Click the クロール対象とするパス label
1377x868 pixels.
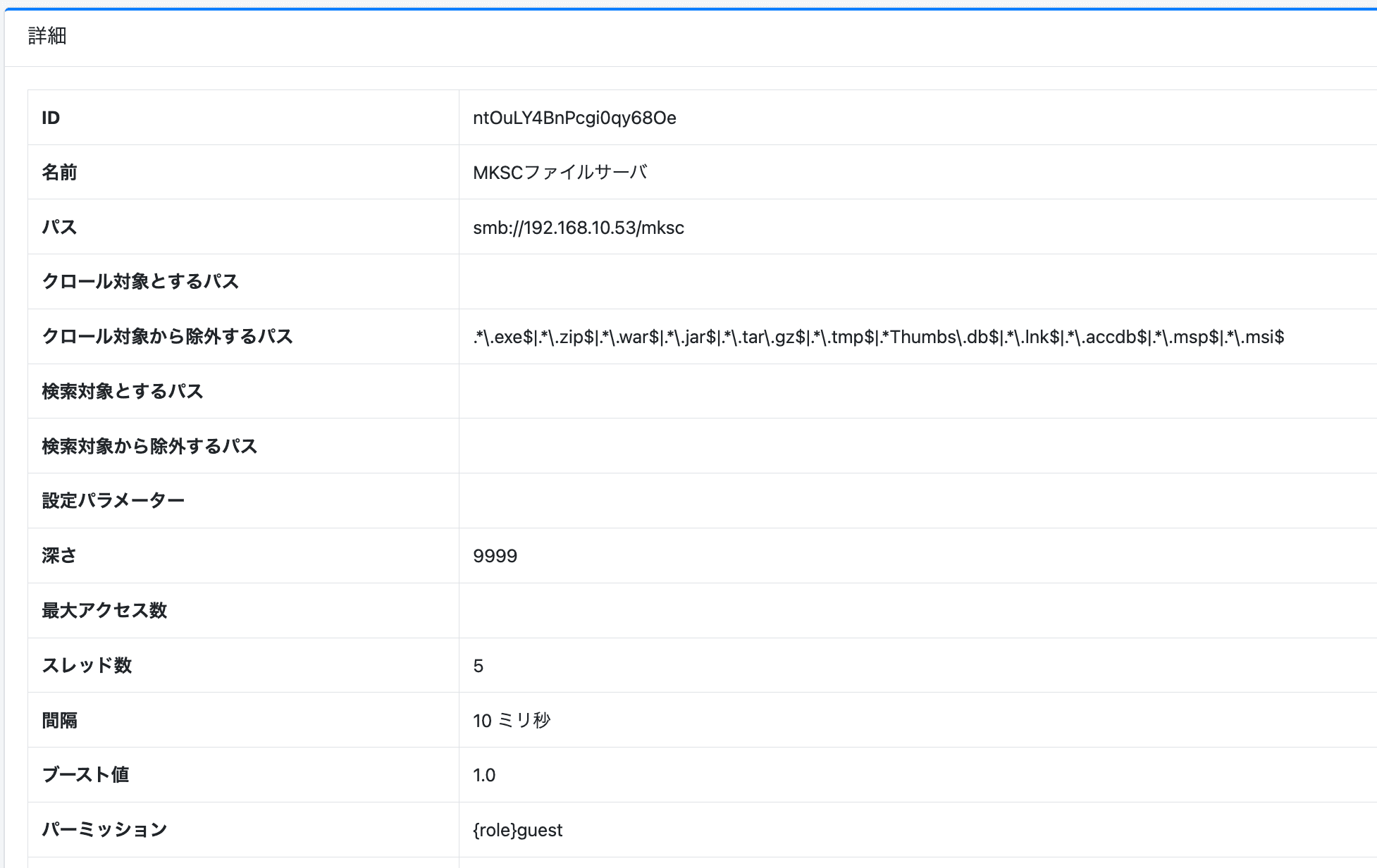[140, 282]
